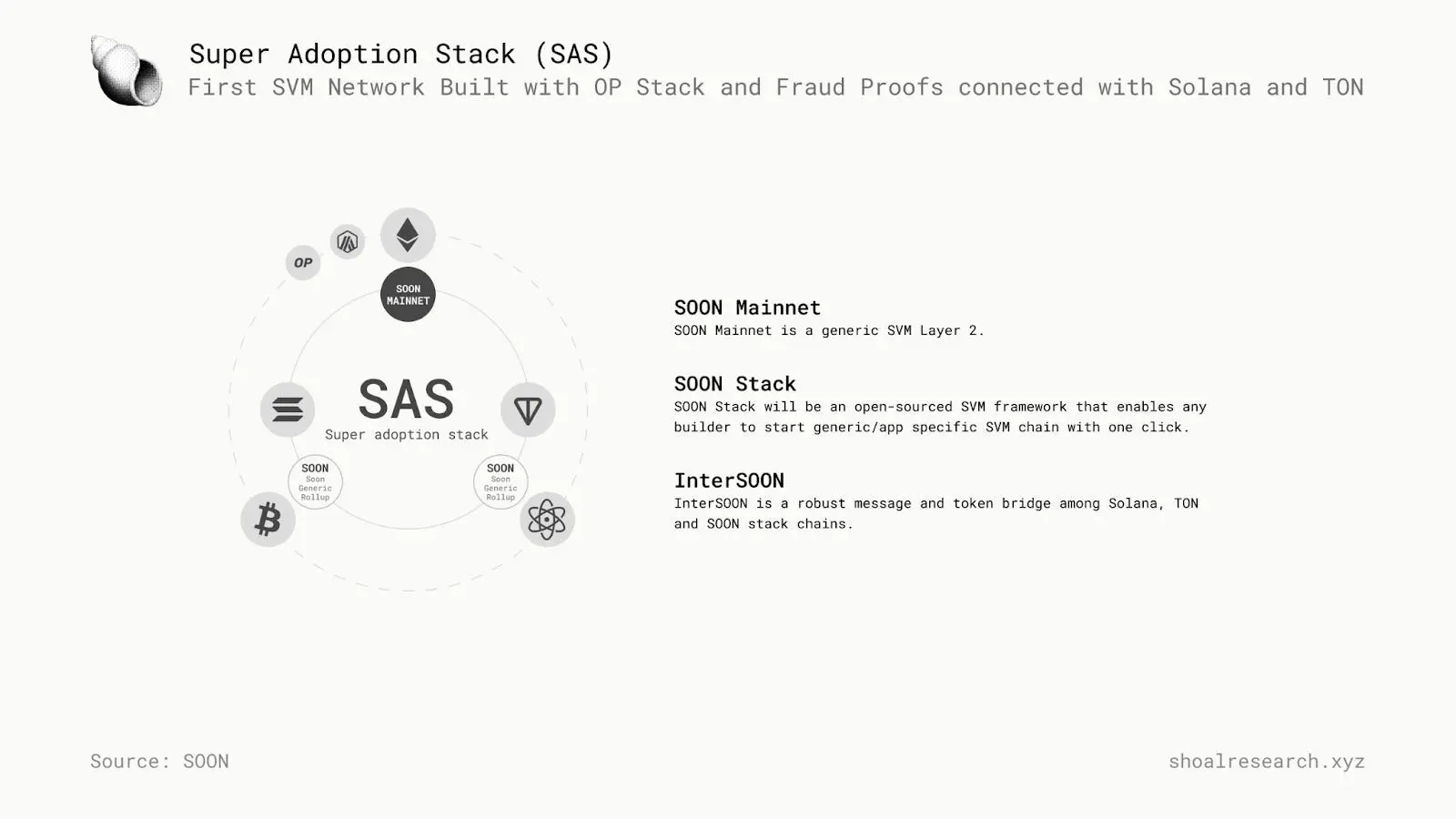Click the Cosmos atom icon

[547, 520]
